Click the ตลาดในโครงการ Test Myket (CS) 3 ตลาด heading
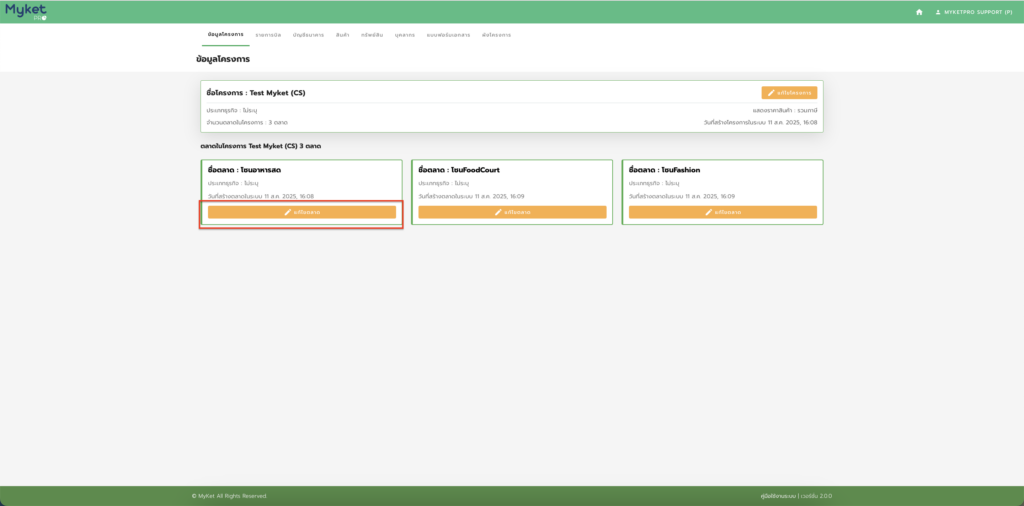Viewport: 1024px width, 506px height. pos(261,146)
